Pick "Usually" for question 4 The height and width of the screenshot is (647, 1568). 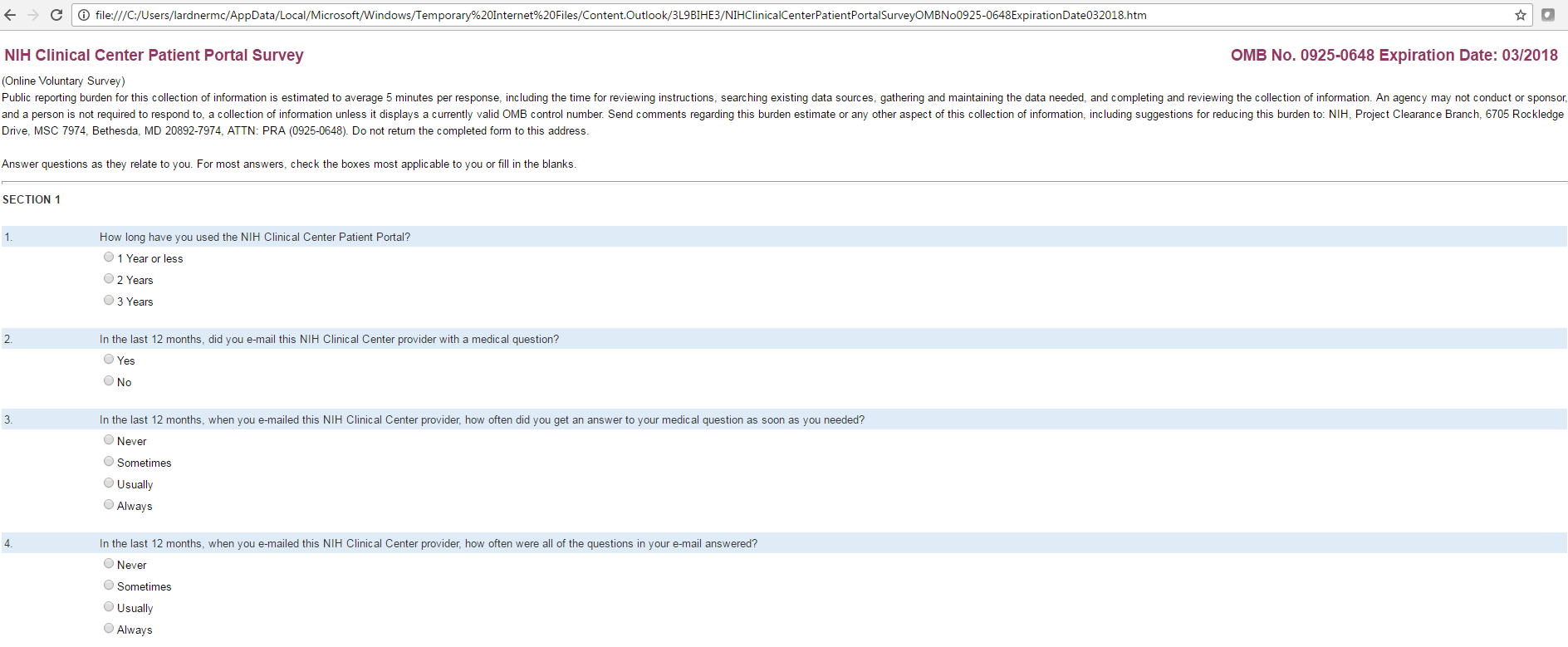(x=109, y=607)
